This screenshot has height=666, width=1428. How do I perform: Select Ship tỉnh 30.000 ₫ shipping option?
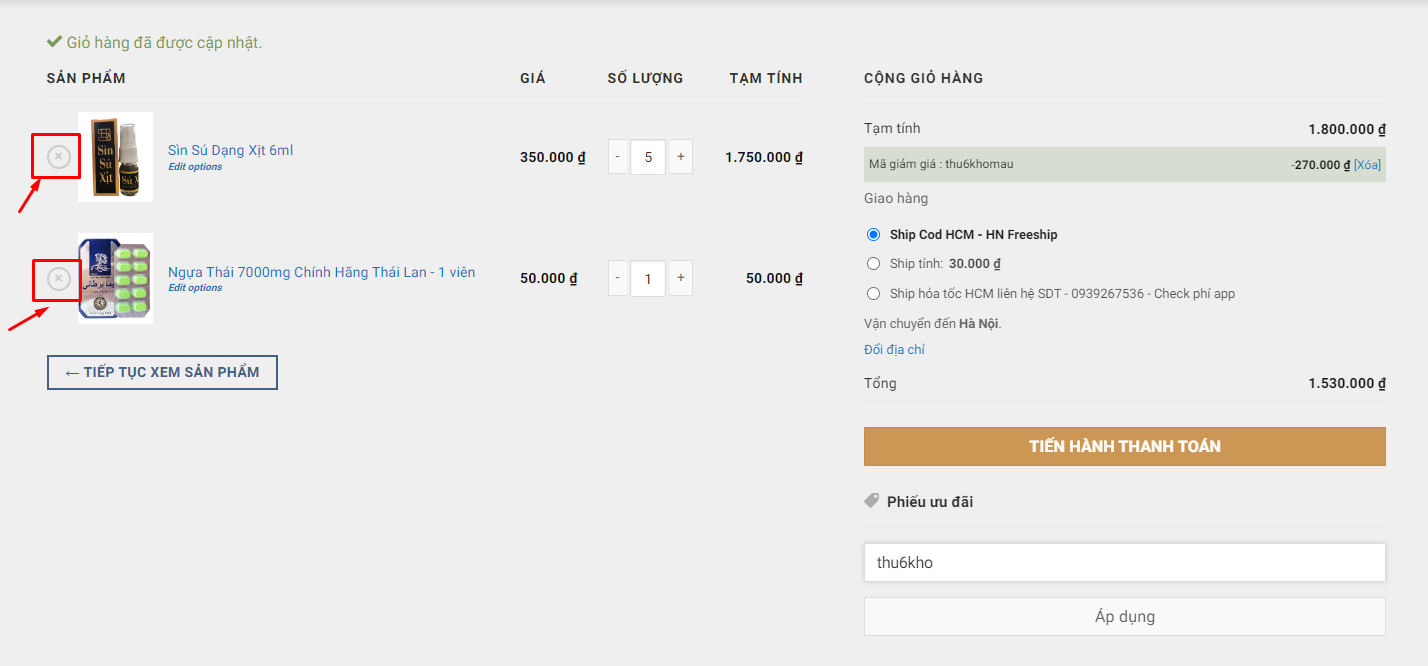pyautogui.click(x=873, y=264)
